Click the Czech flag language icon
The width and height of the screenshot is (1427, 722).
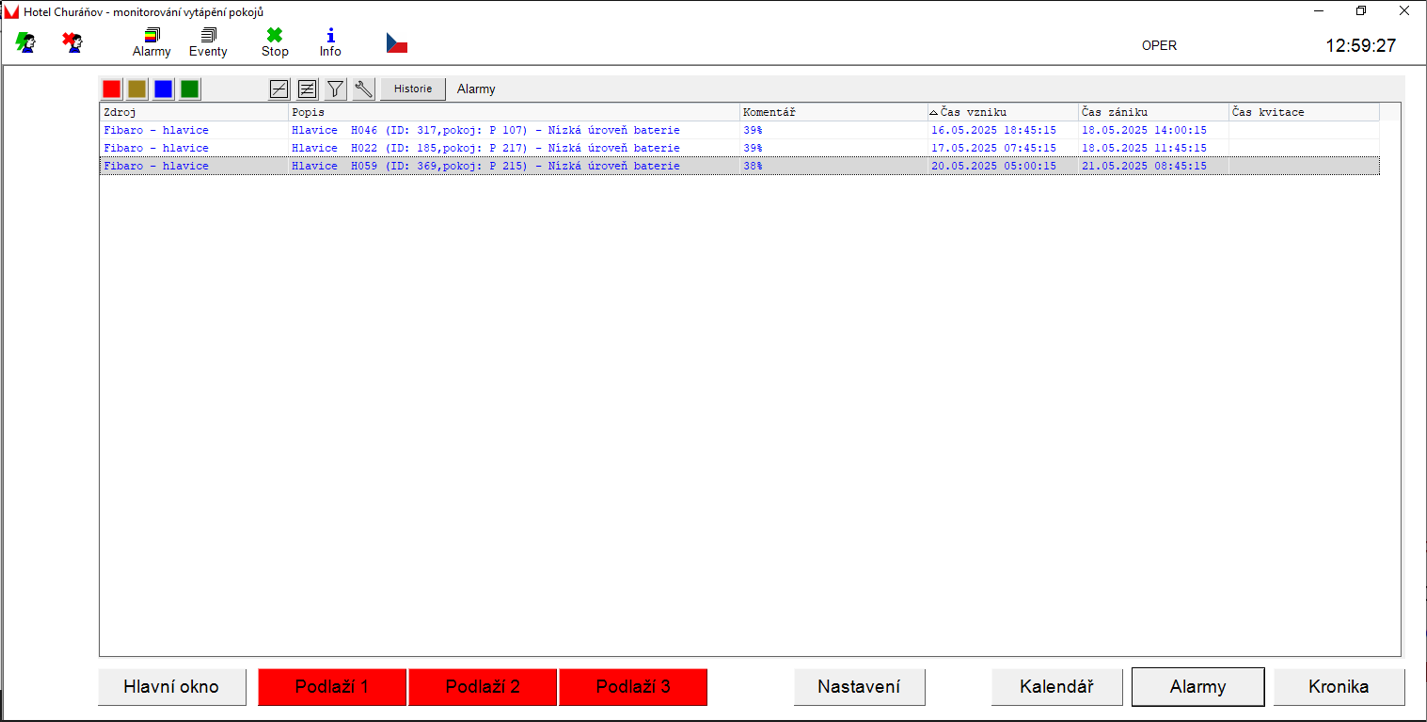(397, 43)
